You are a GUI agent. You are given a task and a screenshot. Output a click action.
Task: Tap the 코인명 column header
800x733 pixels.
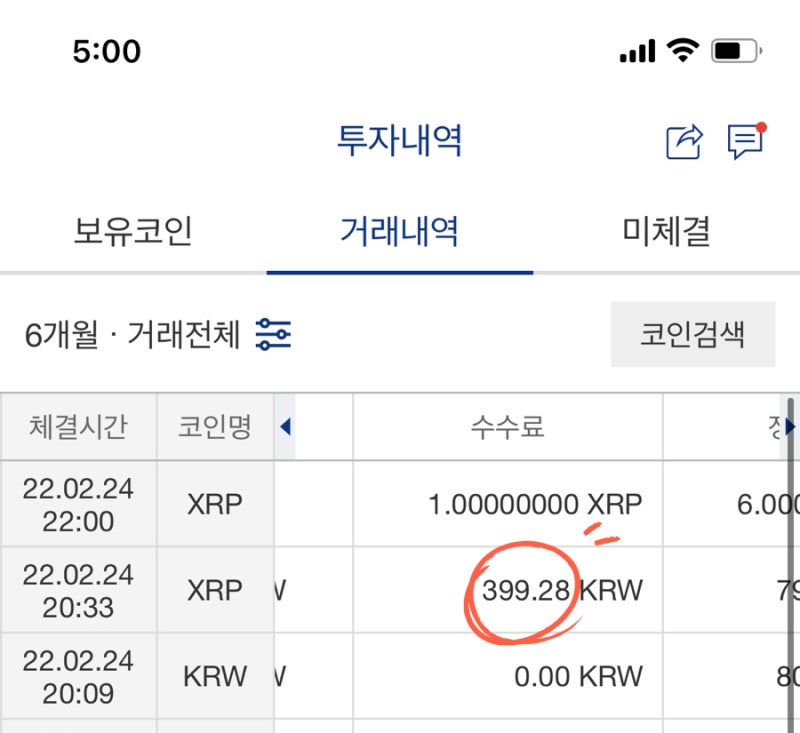pos(215,426)
